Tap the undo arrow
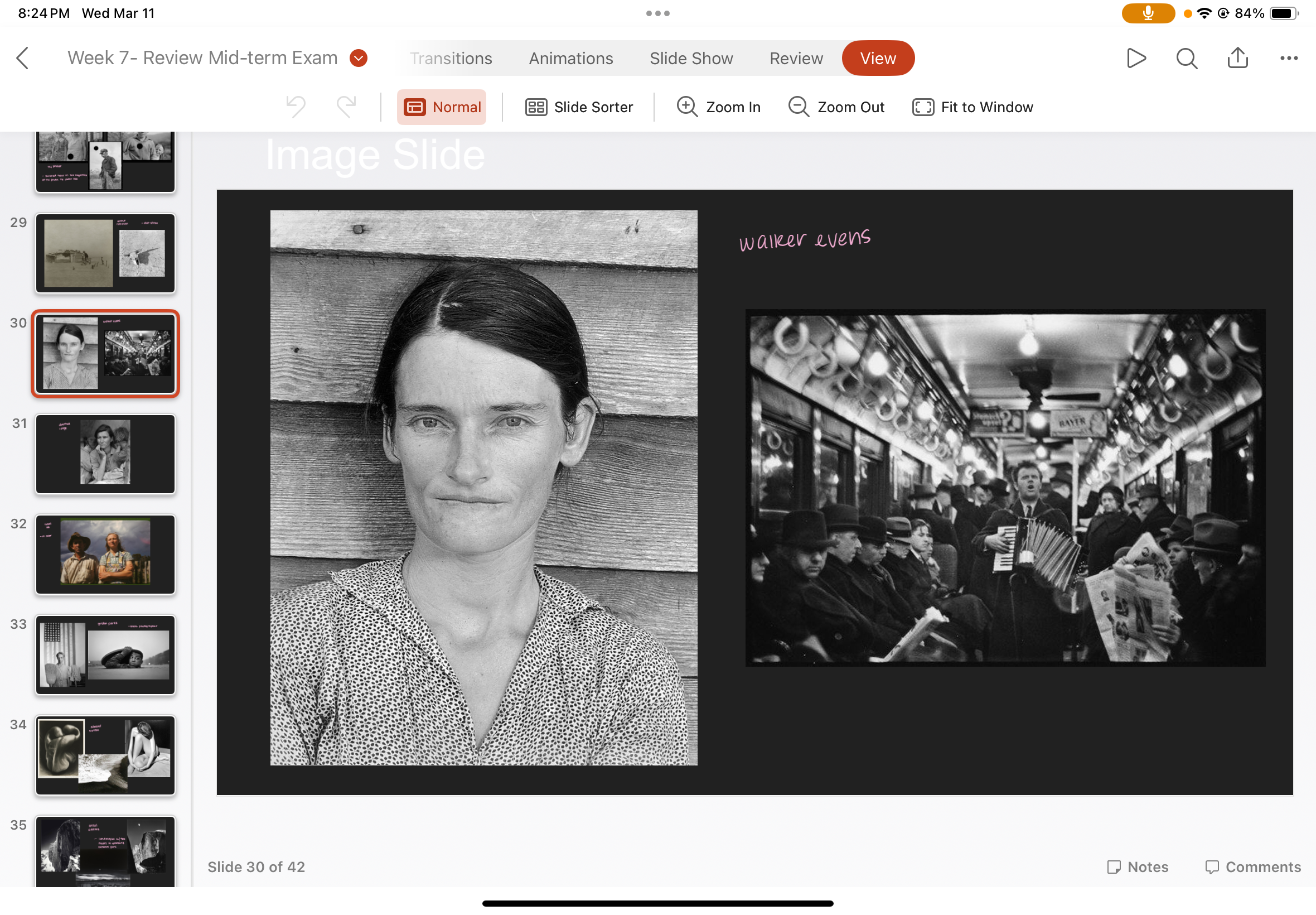This screenshot has height=915, width=1316. 296,107
